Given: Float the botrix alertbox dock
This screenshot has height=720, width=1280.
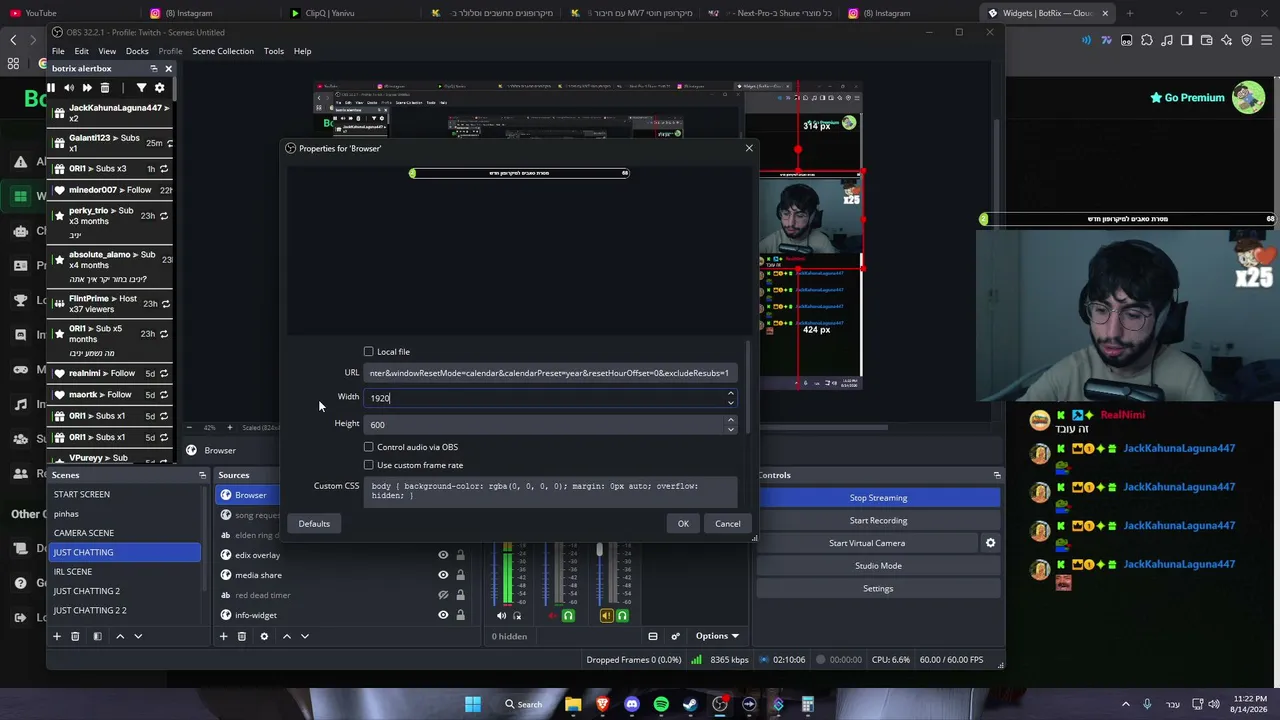Looking at the screenshot, I should pyautogui.click(x=154, y=68).
